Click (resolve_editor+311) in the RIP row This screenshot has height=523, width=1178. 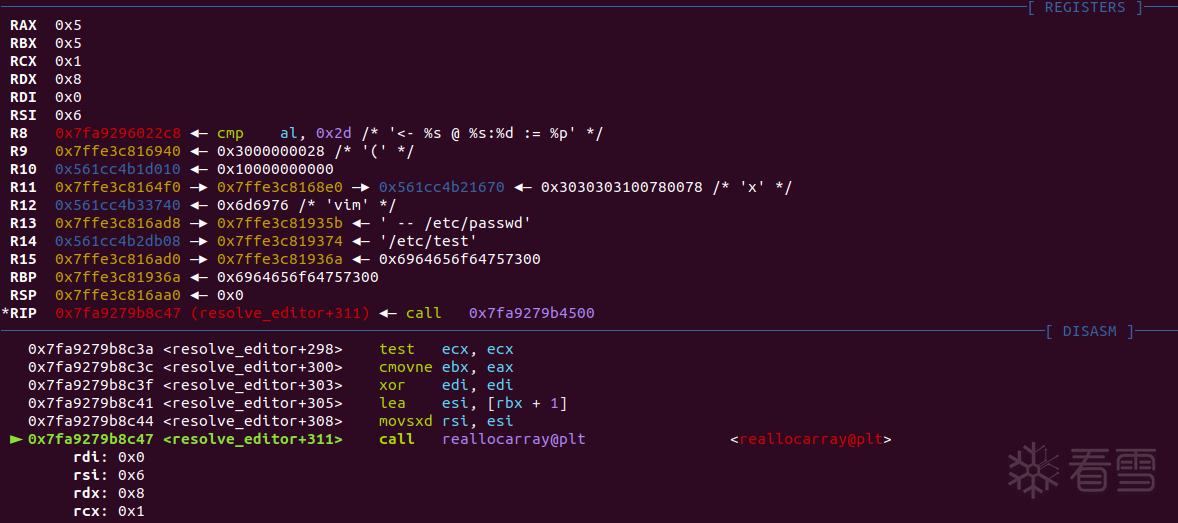[x=280, y=313]
